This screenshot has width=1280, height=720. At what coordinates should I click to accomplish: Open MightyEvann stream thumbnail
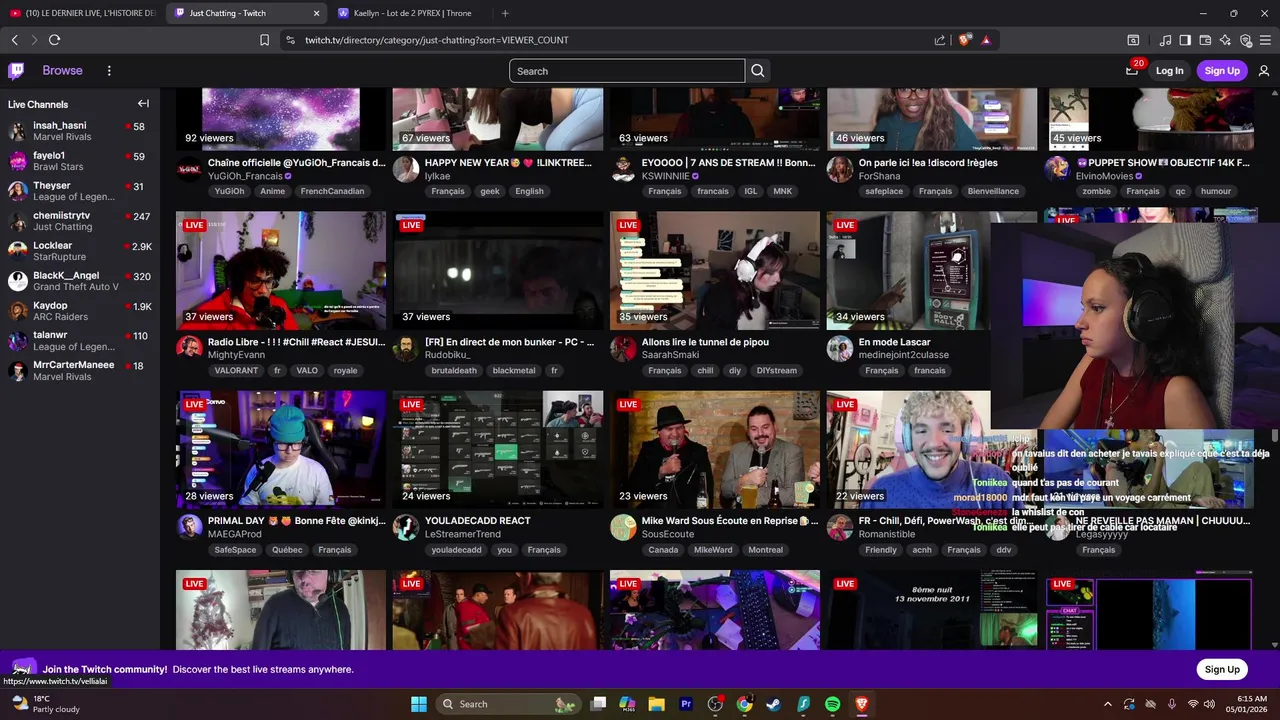(281, 270)
